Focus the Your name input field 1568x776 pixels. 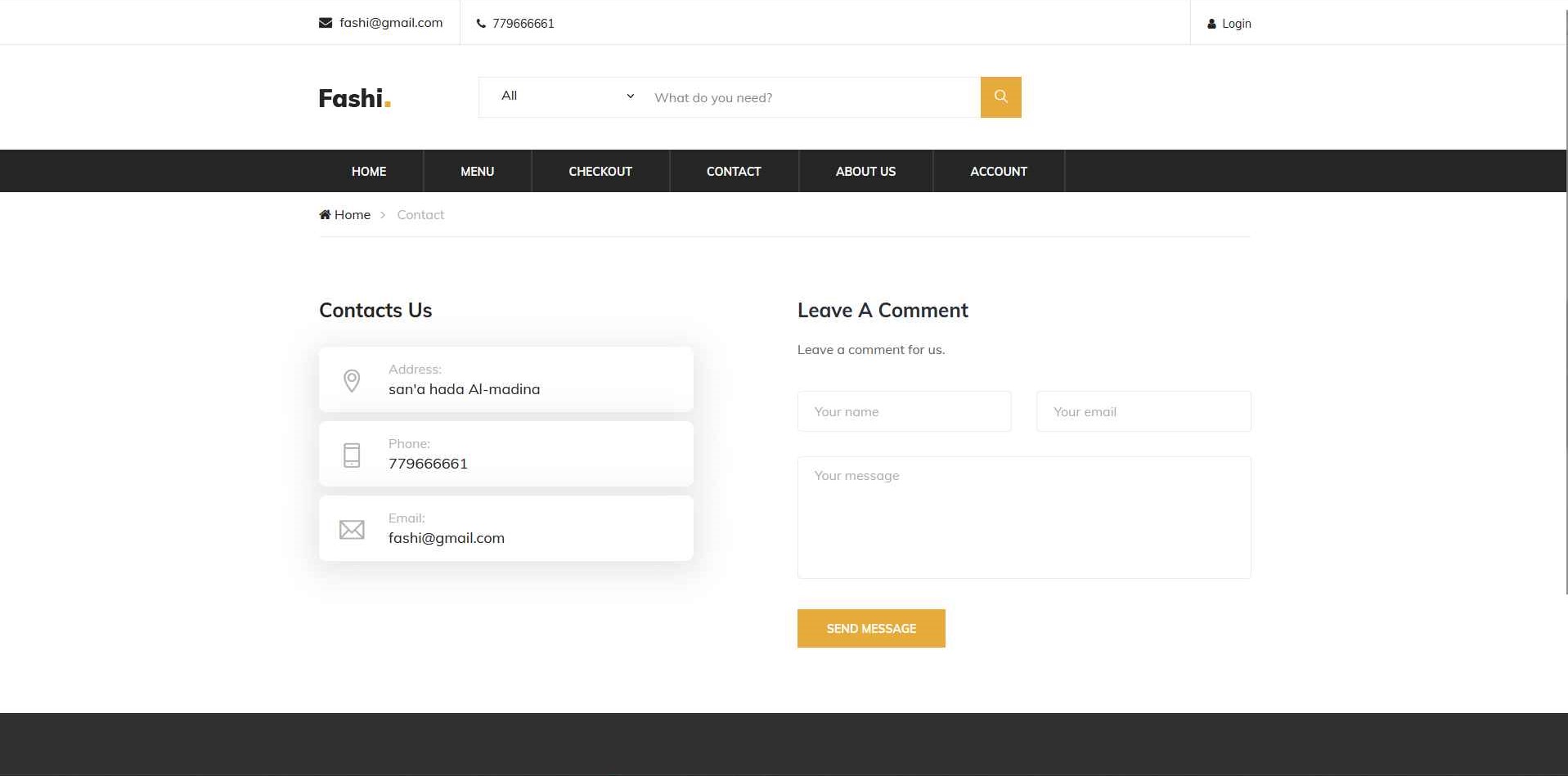coord(904,411)
